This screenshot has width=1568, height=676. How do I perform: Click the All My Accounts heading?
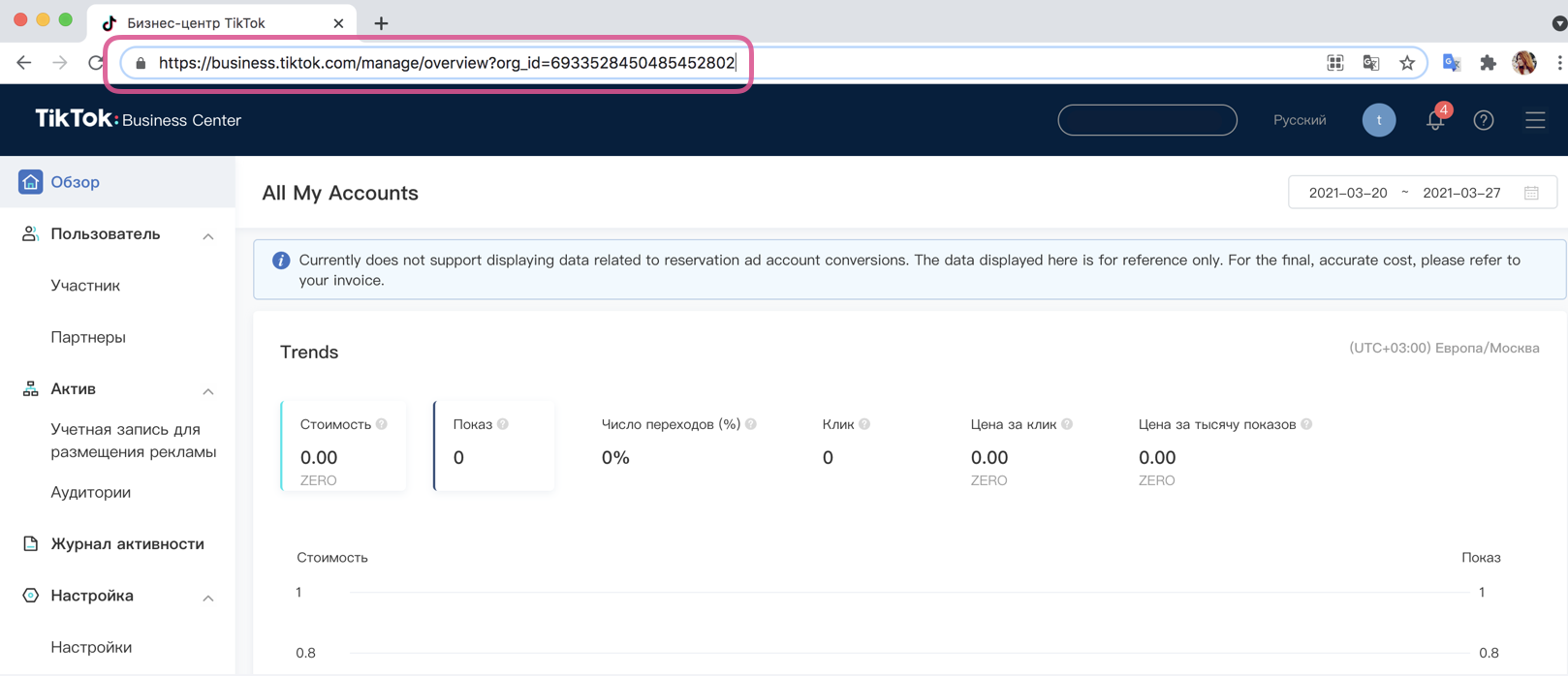(x=340, y=193)
